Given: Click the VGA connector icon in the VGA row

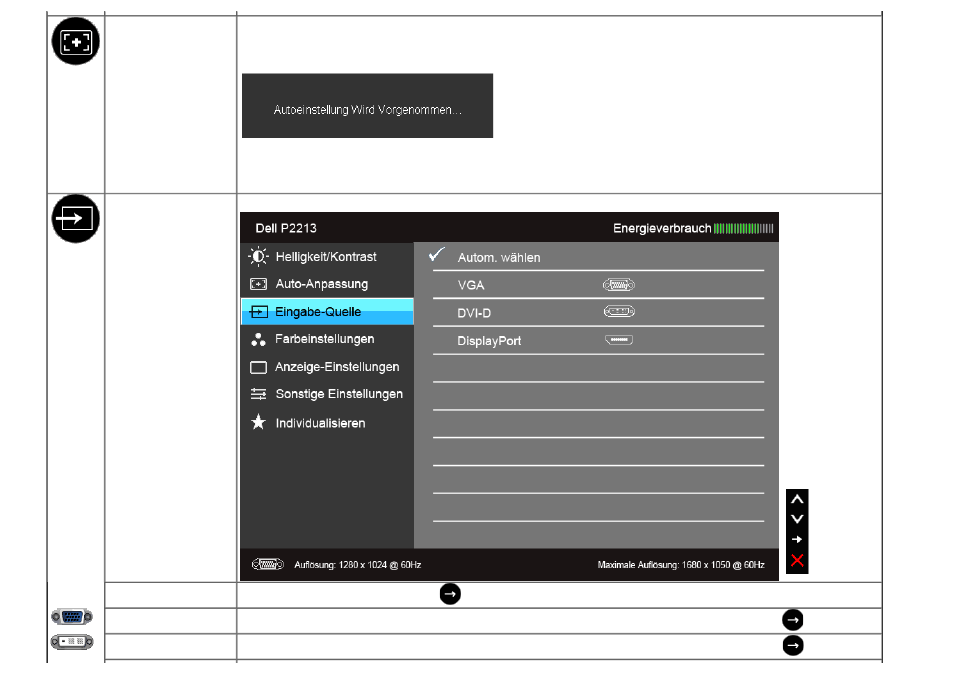Looking at the screenshot, I should coord(619,285).
